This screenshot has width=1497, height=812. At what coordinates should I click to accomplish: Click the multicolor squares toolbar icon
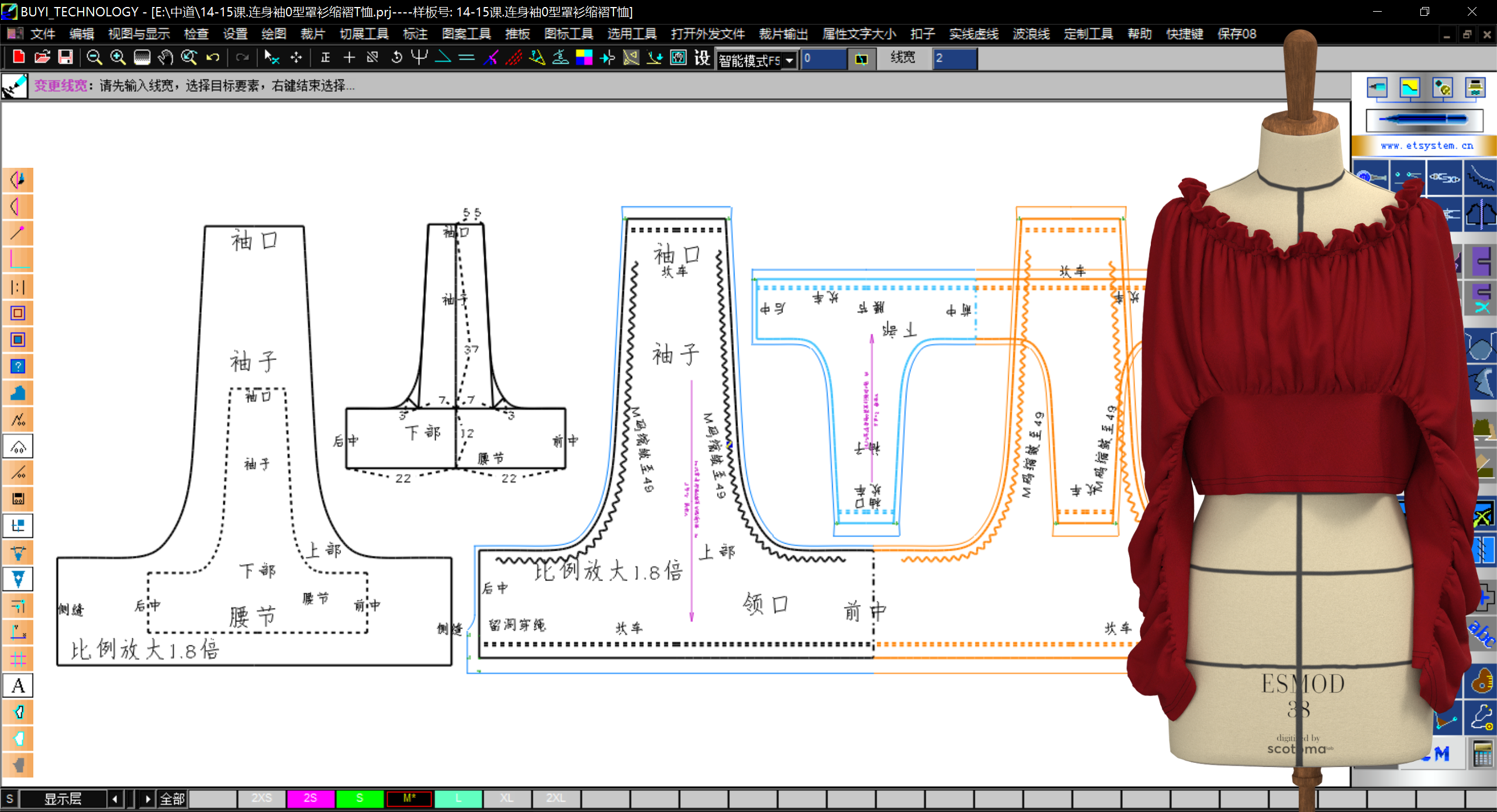(584, 57)
